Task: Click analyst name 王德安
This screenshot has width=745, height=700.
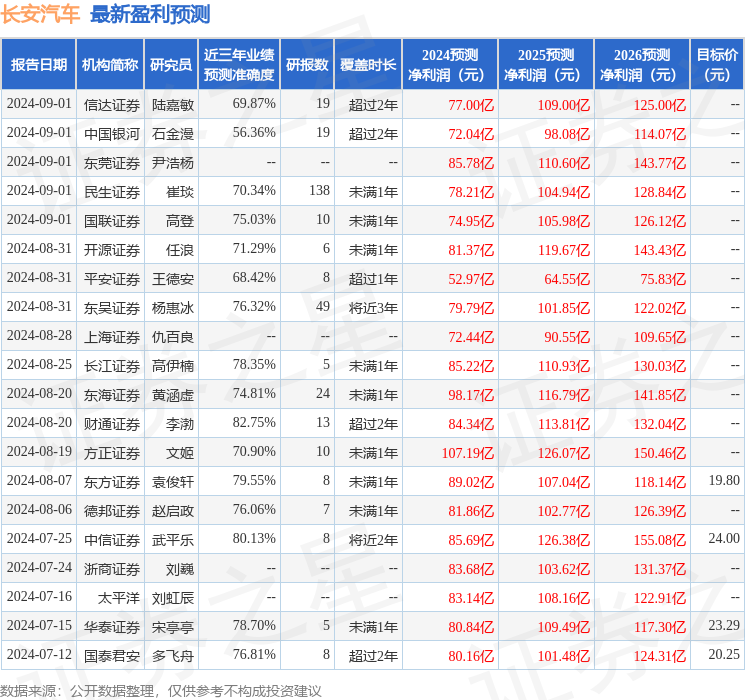Action: [172, 278]
